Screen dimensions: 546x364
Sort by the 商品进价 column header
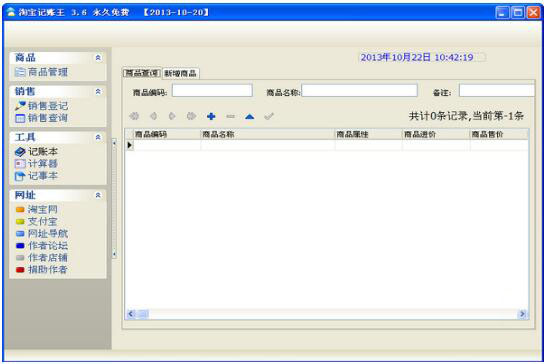coord(436,134)
